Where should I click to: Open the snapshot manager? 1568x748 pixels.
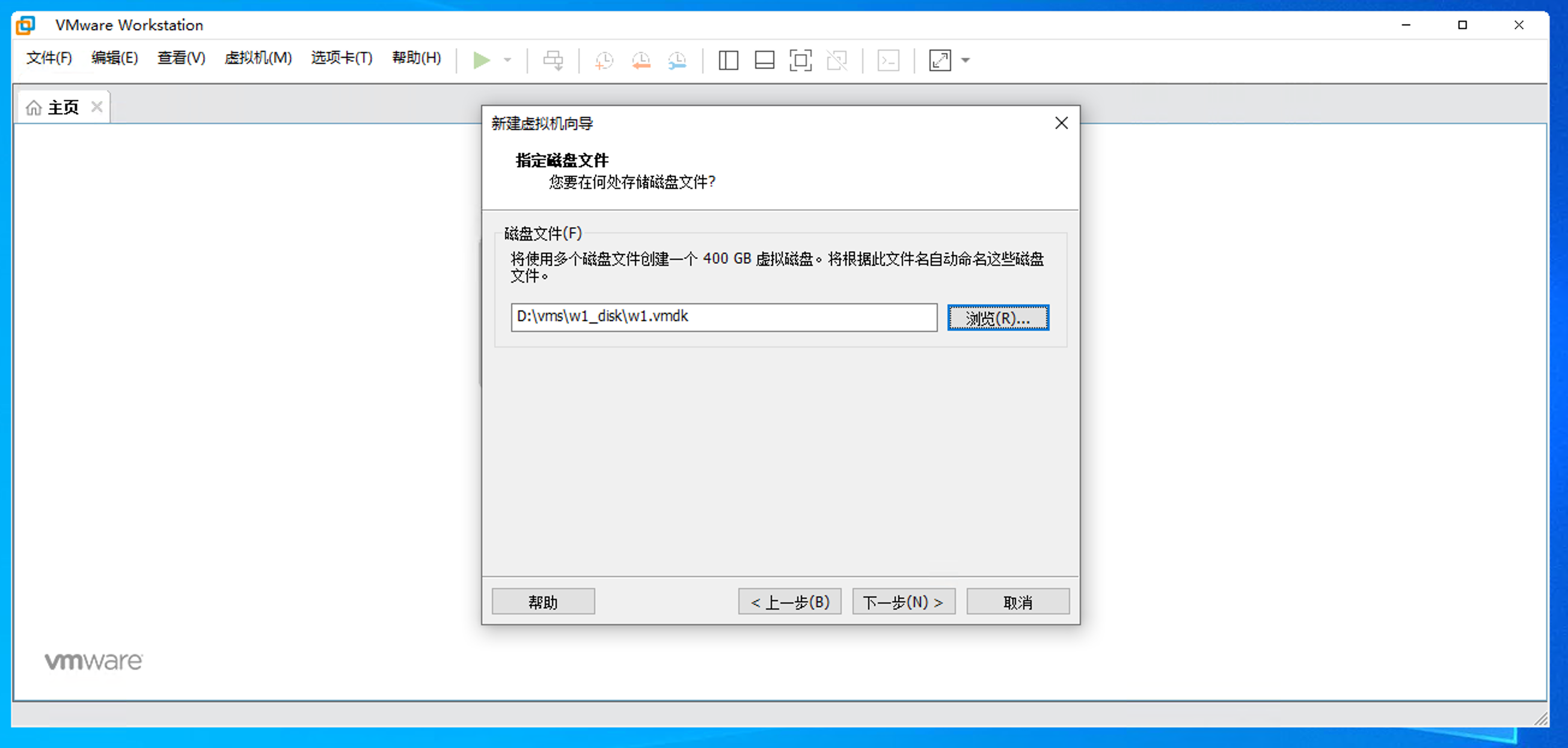click(x=677, y=60)
